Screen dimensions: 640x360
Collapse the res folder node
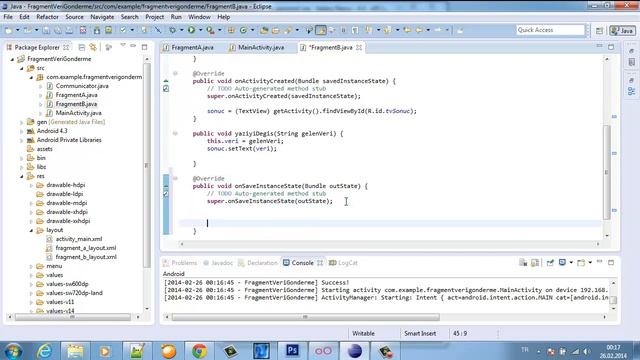[x=22, y=176]
